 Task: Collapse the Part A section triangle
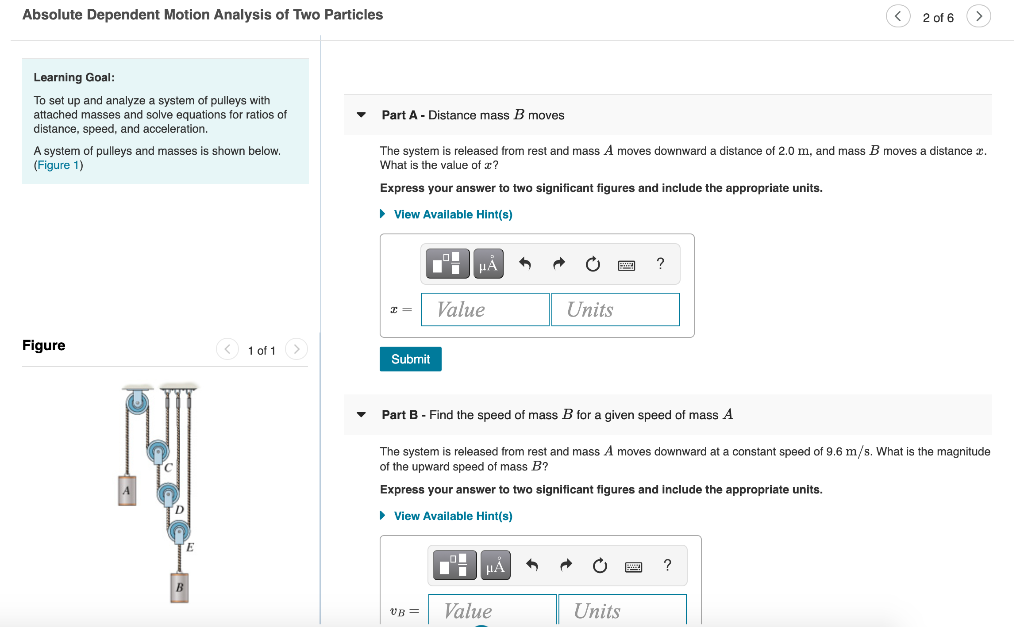(x=361, y=115)
